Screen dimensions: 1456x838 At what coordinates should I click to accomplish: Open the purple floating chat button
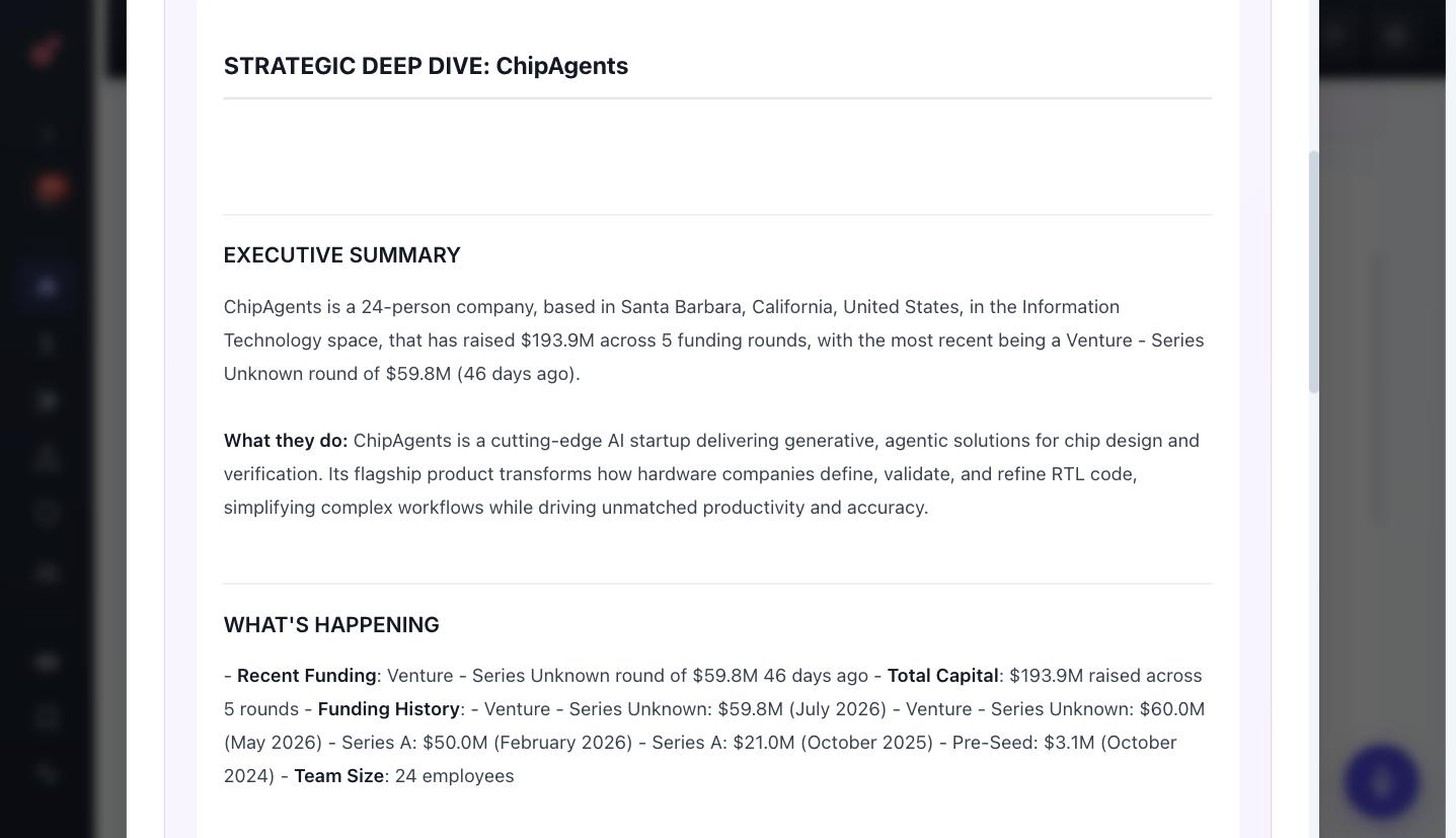coord(1382,782)
